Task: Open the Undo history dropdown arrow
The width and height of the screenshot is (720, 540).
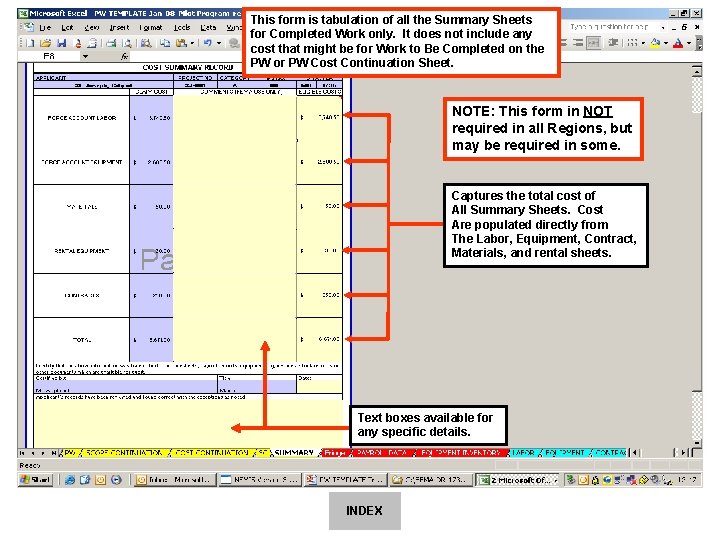Action: pos(219,43)
